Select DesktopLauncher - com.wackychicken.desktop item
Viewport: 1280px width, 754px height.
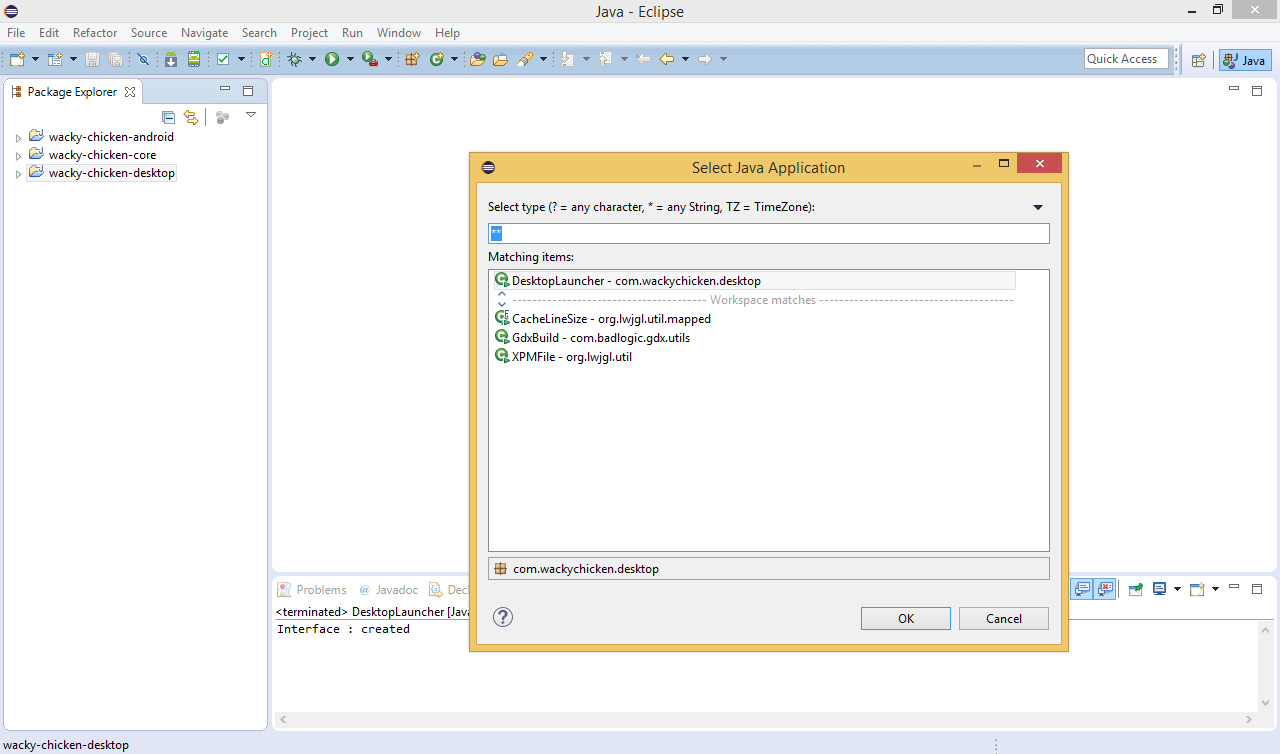point(754,281)
